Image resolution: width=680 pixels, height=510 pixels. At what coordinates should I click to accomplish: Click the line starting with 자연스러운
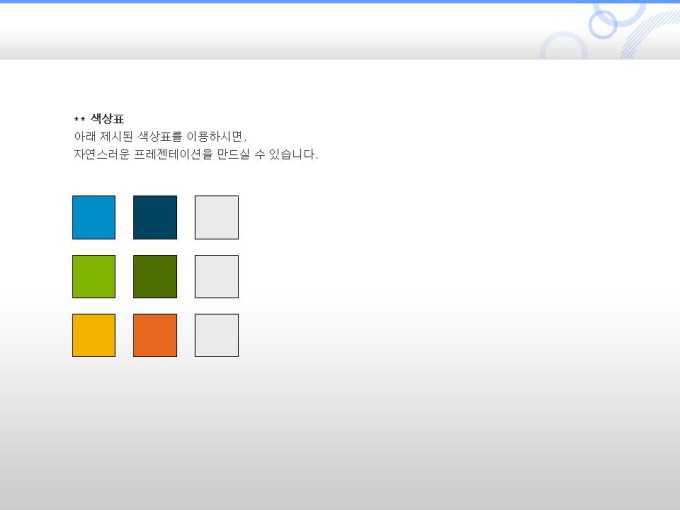(195, 154)
